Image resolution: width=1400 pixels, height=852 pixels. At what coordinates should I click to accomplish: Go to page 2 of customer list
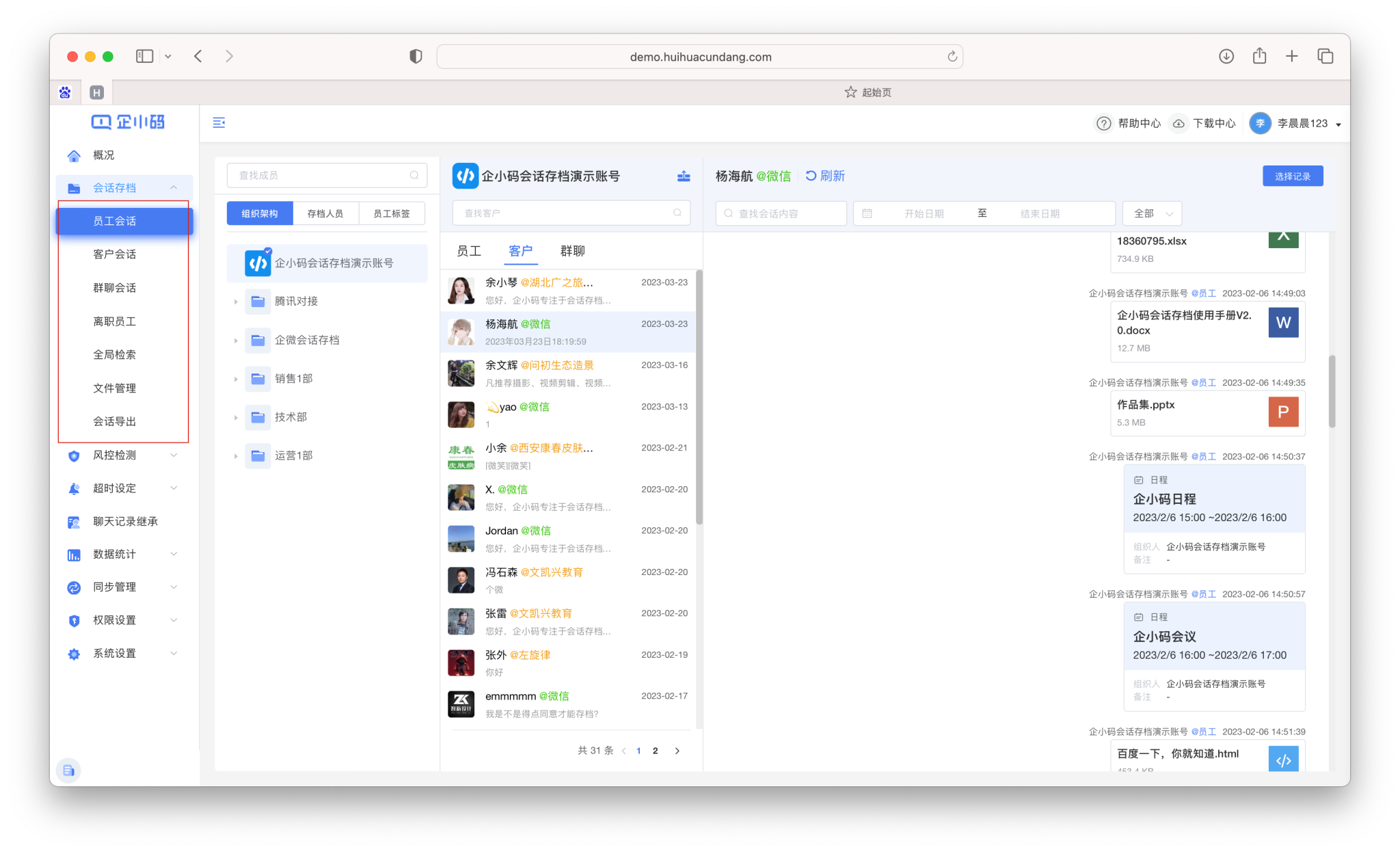click(x=656, y=751)
